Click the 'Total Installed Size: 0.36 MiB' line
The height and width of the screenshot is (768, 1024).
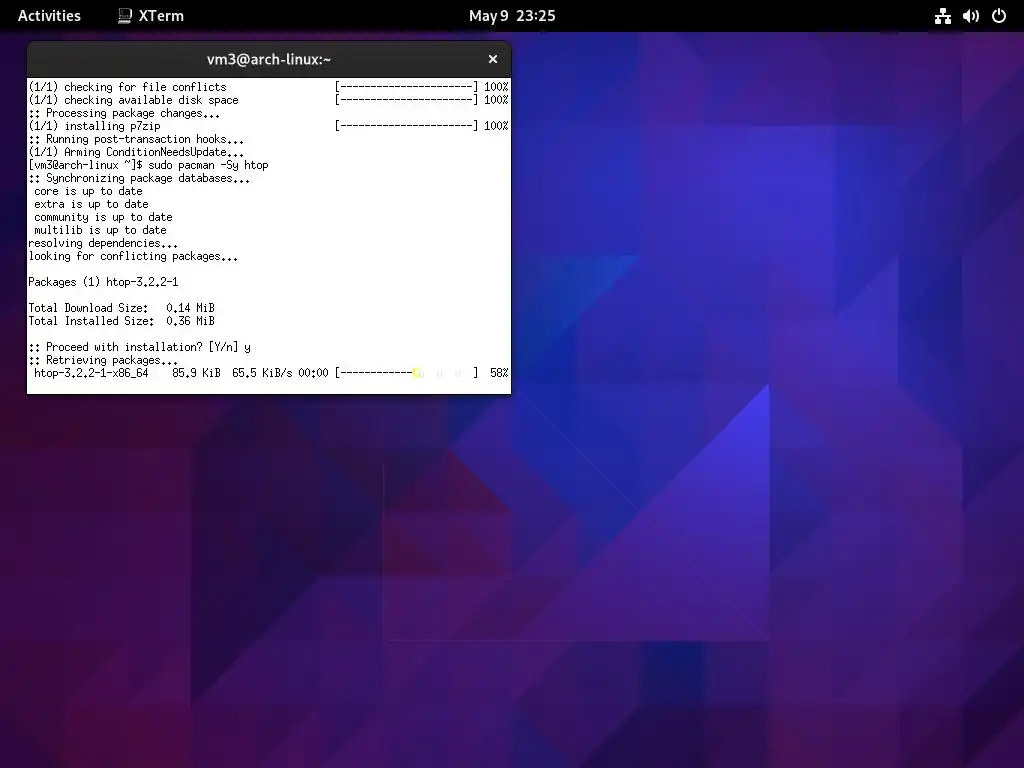[x=121, y=321]
